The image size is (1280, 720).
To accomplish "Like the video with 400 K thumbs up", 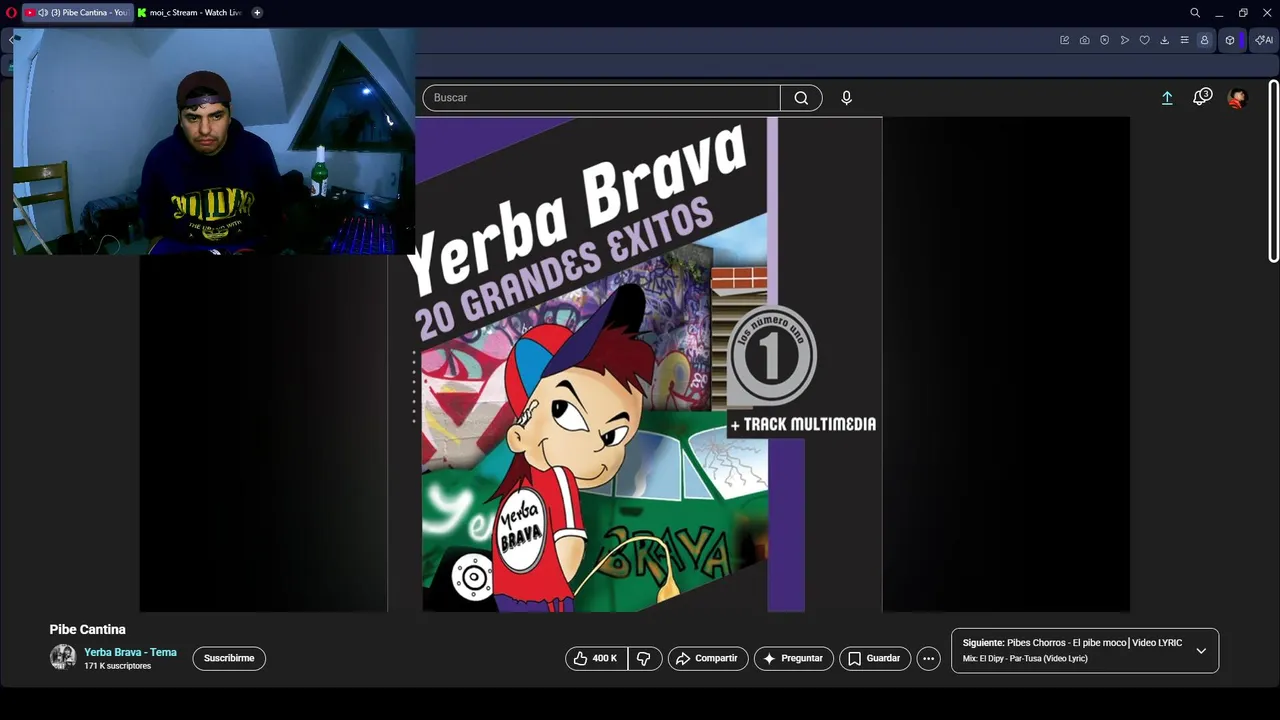I will point(596,658).
